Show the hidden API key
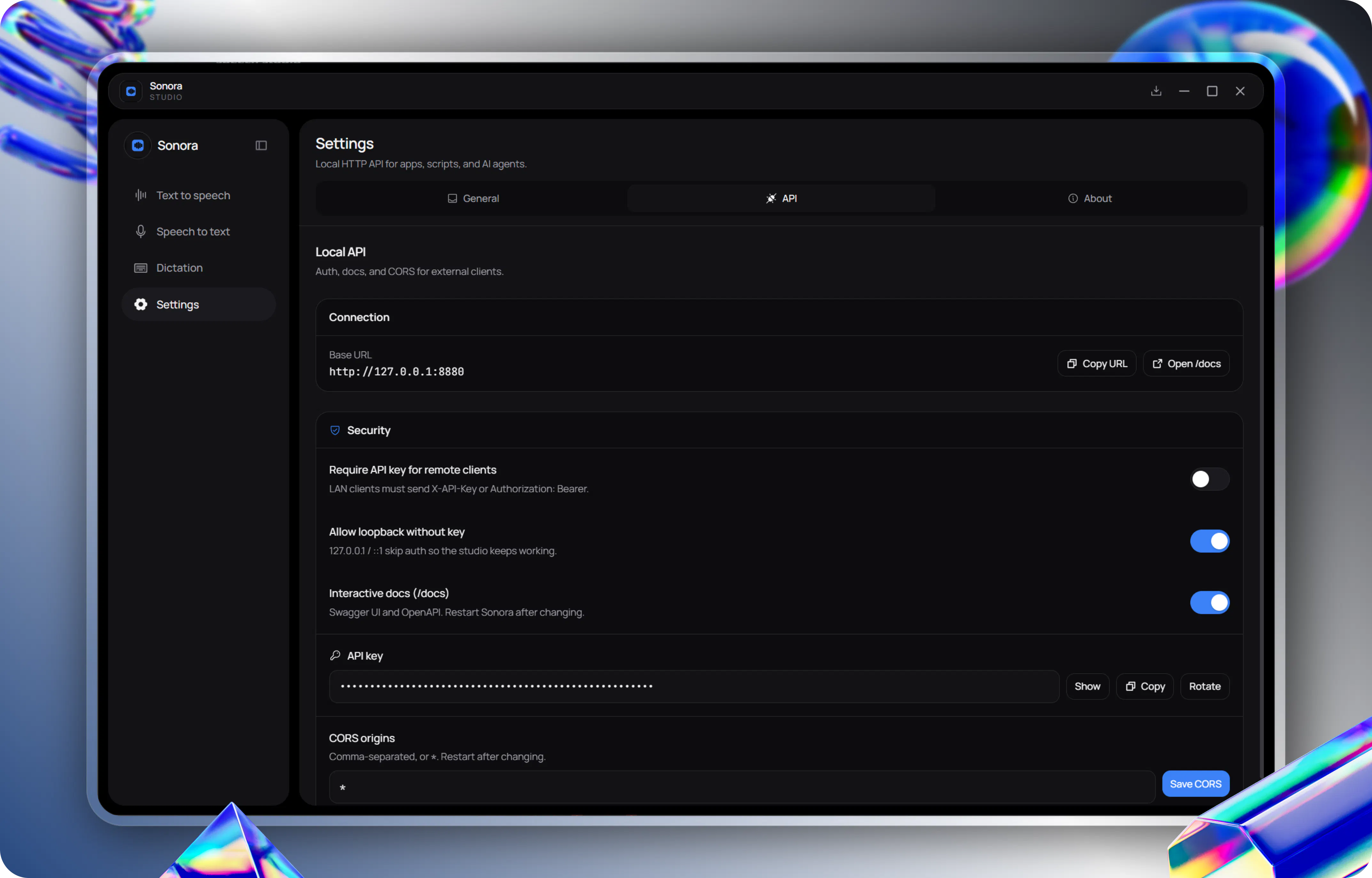Image resolution: width=1372 pixels, height=878 pixels. 1087,686
